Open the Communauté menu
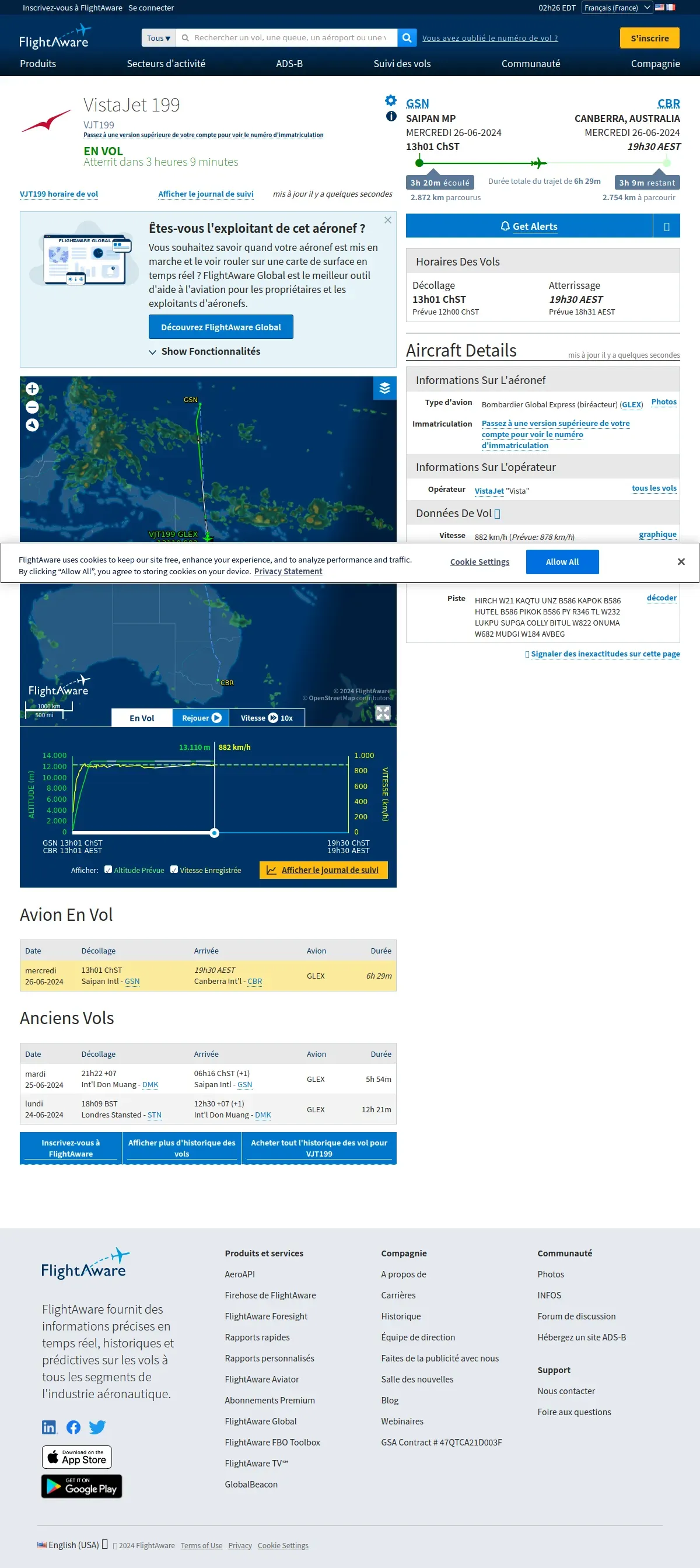 [x=530, y=64]
